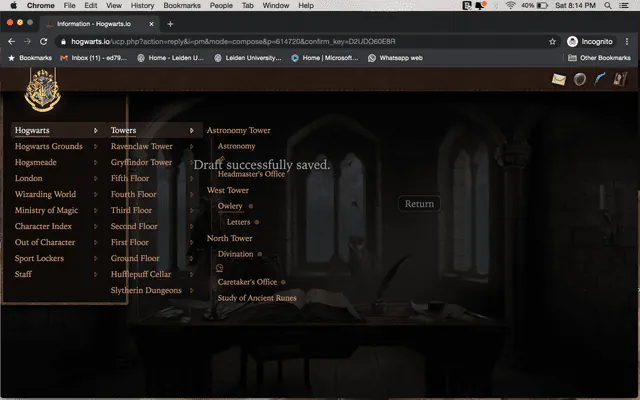Click site lock icon in address bar
The image size is (640, 400).
point(63,42)
